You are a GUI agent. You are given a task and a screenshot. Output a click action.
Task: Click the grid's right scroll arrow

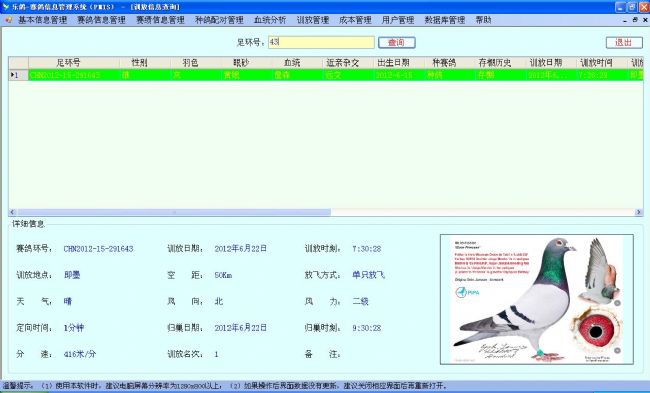coord(639,212)
